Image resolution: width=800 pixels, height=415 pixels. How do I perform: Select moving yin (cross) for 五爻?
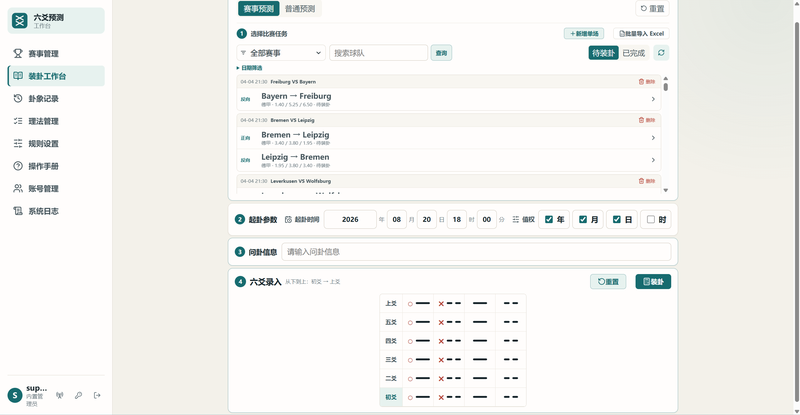(449, 322)
